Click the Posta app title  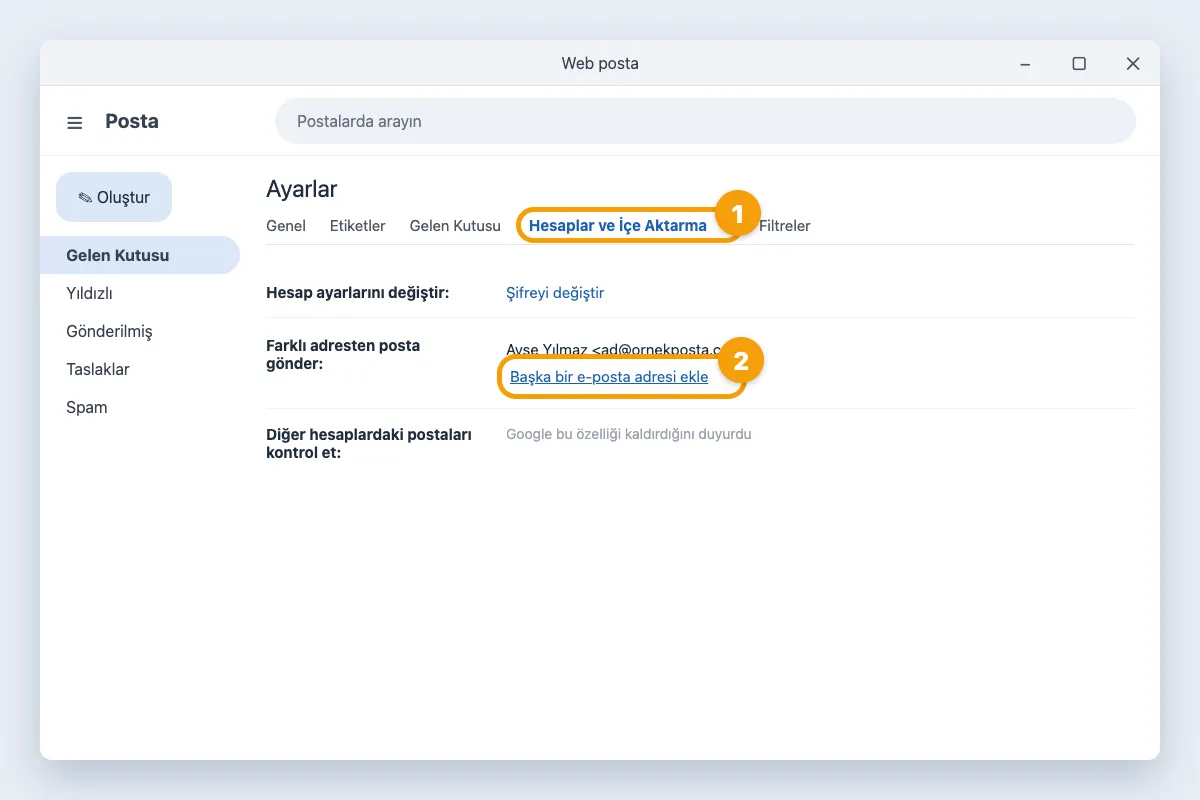click(x=132, y=121)
